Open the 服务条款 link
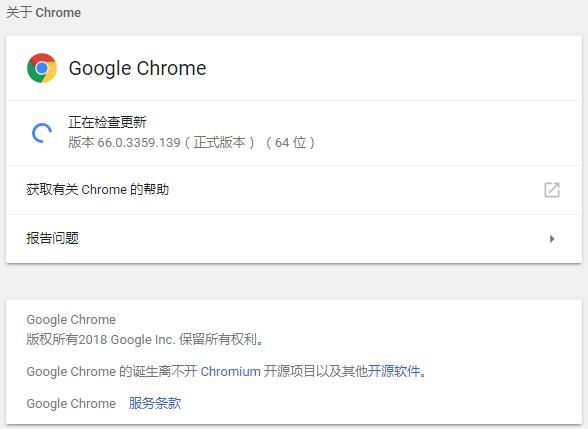The width and height of the screenshot is (588, 429). [x=155, y=404]
